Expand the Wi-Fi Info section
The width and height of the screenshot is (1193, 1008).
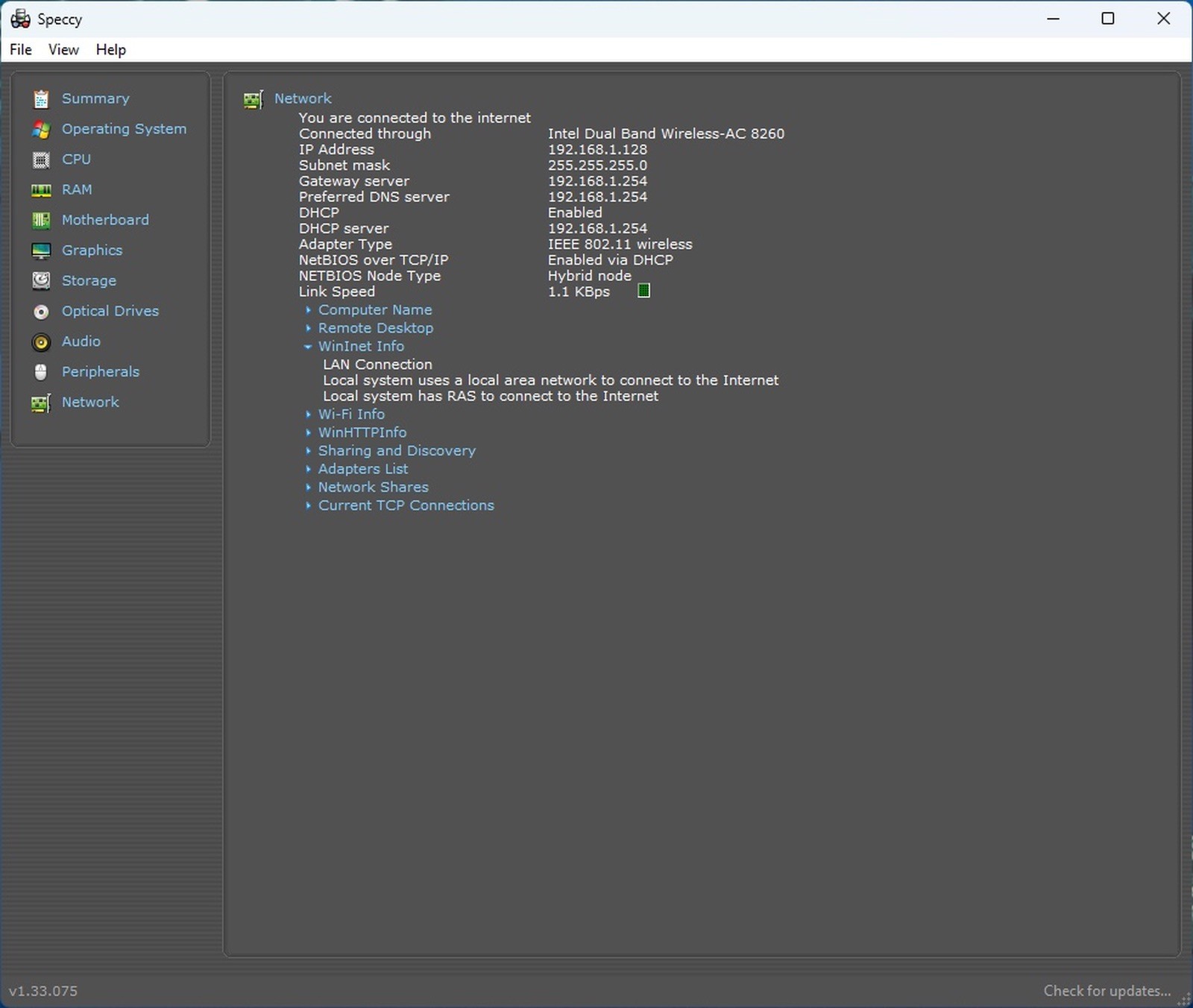point(308,414)
